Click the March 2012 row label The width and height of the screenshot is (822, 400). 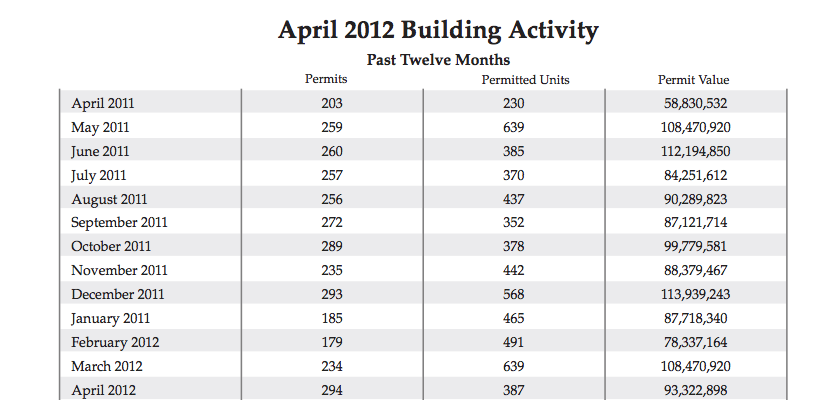coord(106,367)
